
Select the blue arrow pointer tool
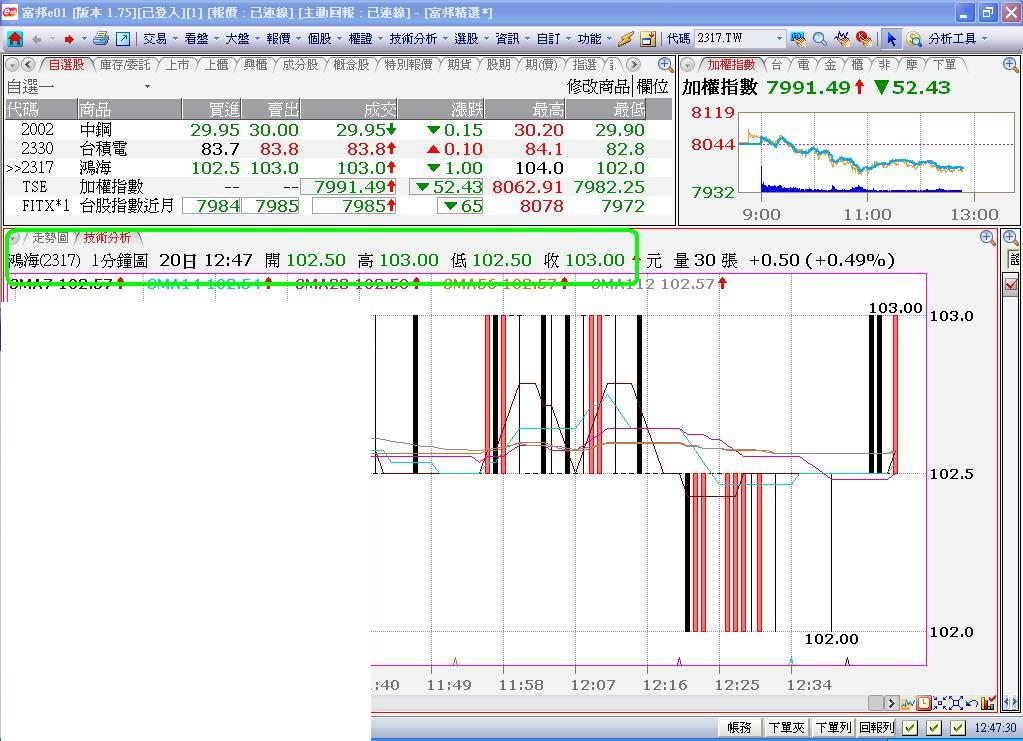pyautogui.click(x=891, y=39)
